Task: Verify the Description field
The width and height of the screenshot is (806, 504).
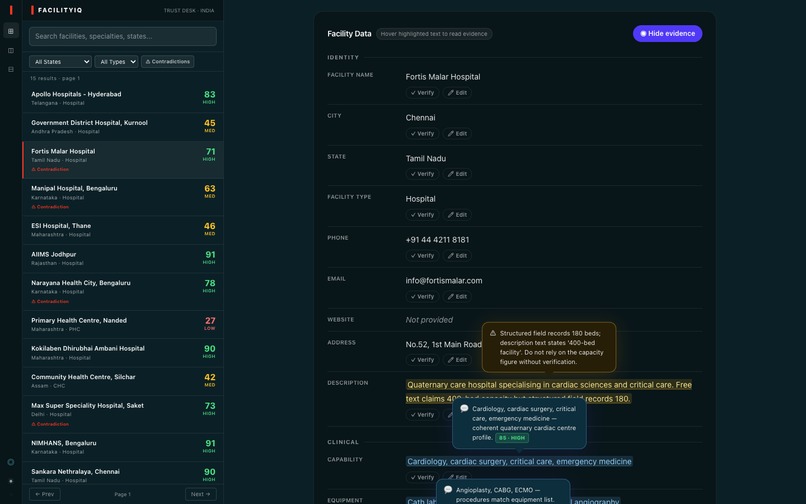Action: tap(422, 415)
